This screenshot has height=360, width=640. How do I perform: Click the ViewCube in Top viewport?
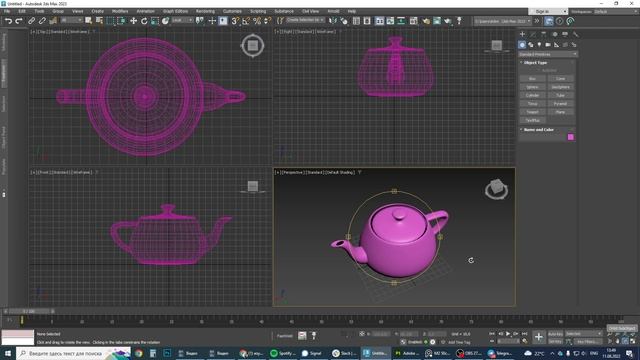tap(253, 45)
